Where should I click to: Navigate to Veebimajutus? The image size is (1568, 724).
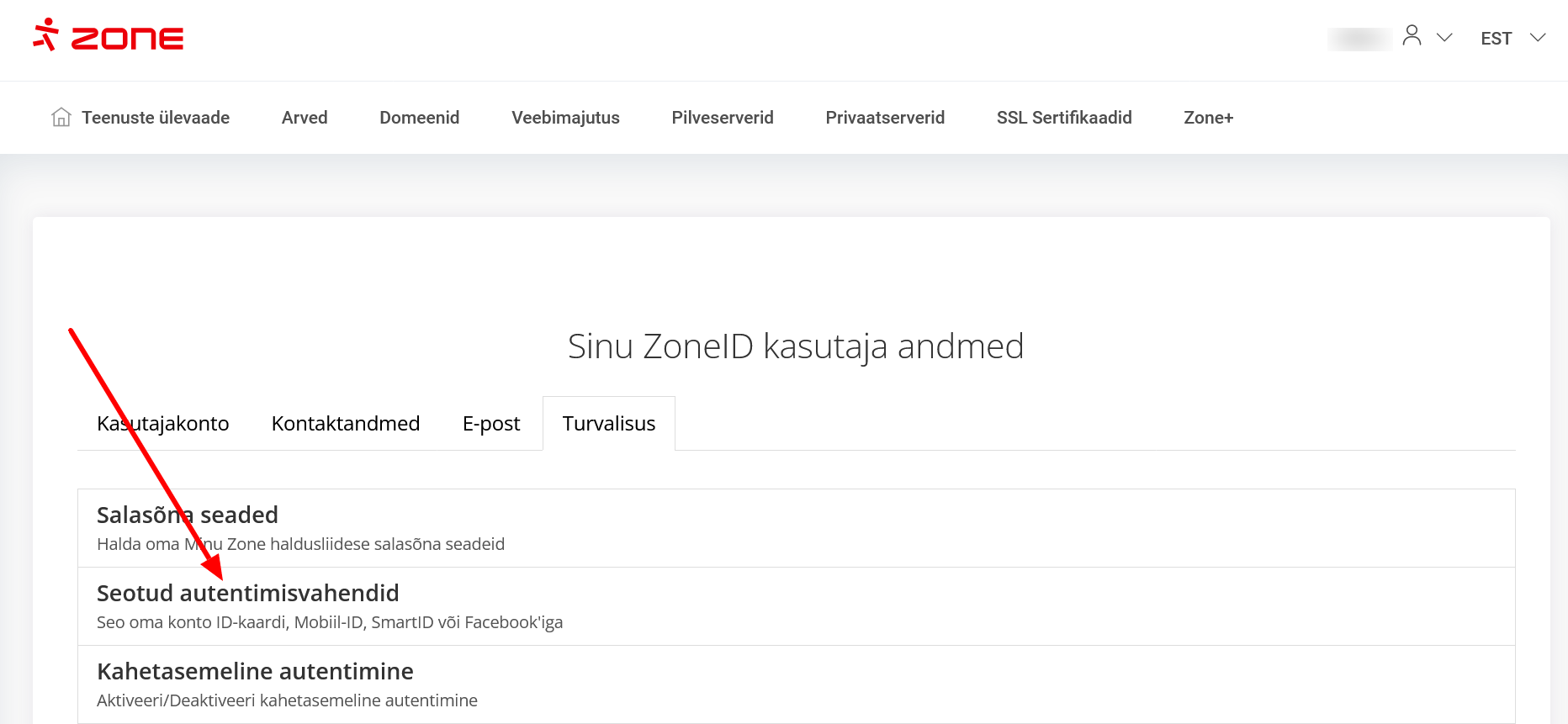tap(565, 118)
